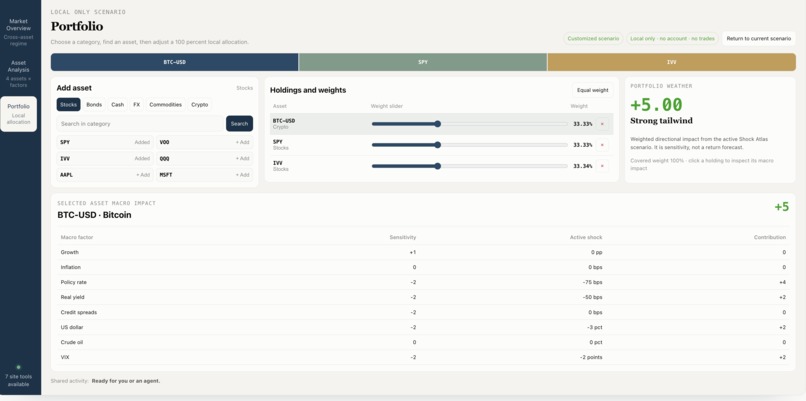Adjust the BTC-USD weight slider handle

pos(437,124)
